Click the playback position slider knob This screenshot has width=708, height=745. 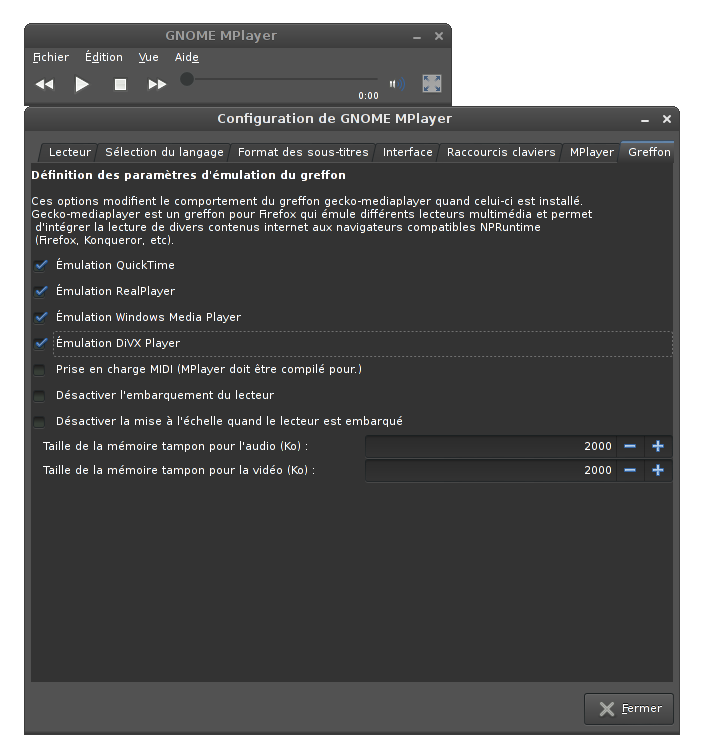click(x=187, y=79)
